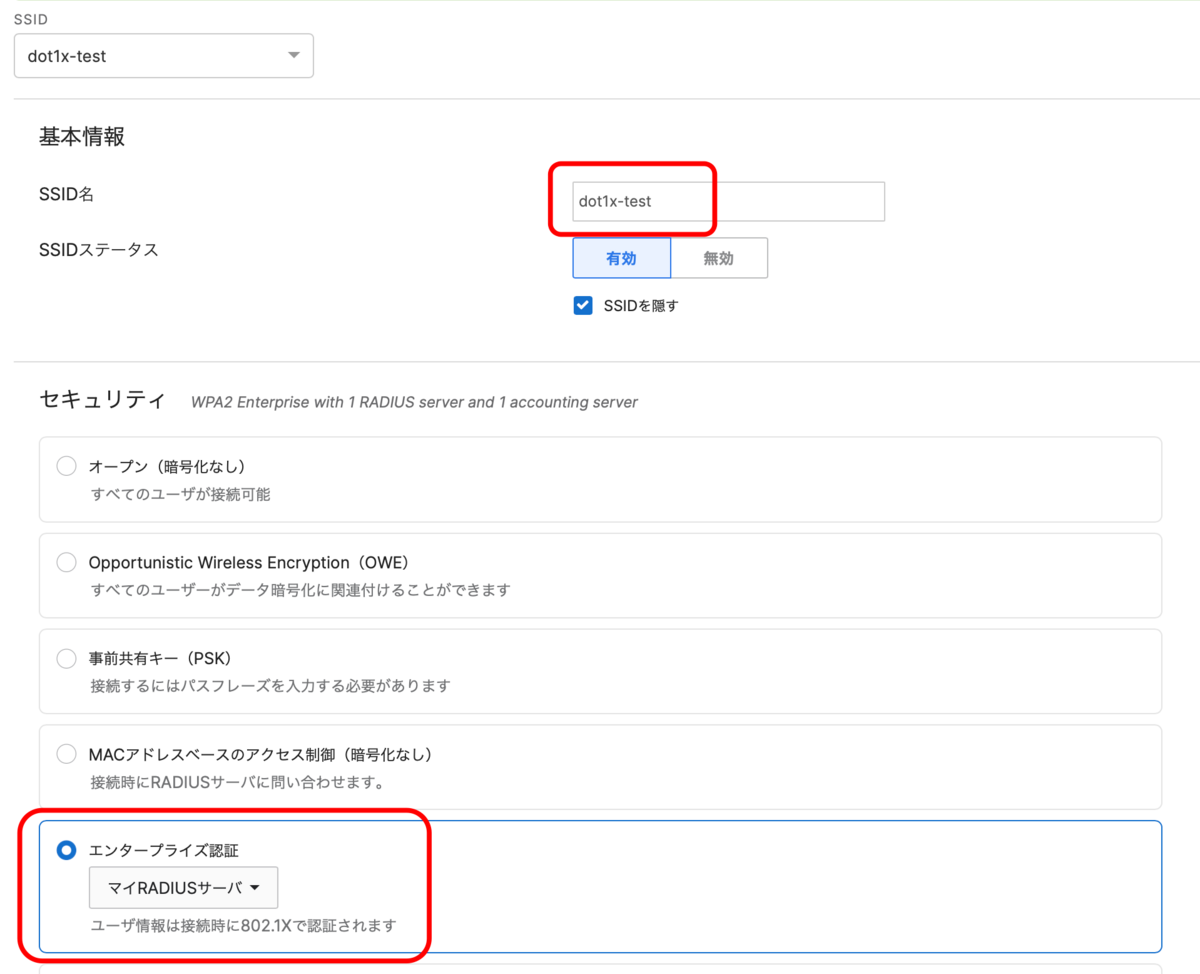Open the SSID dropdown showing dot1x-test
This screenshot has width=1200, height=974.
click(163, 55)
